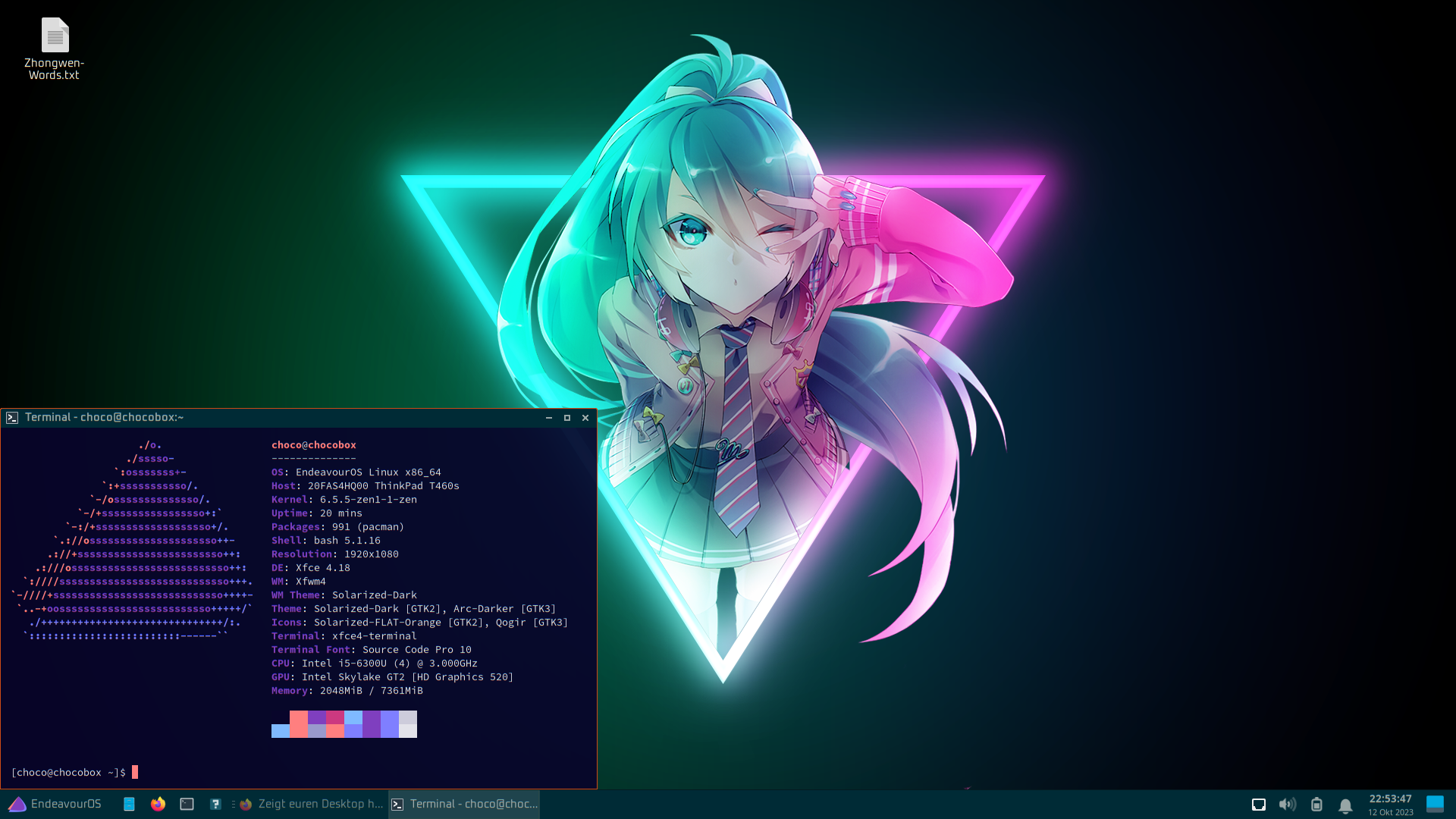Image resolution: width=1456 pixels, height=819 pixels.
Task: Click the help question mark launcher
Action: pyautogui.click(x=215, y=804)
